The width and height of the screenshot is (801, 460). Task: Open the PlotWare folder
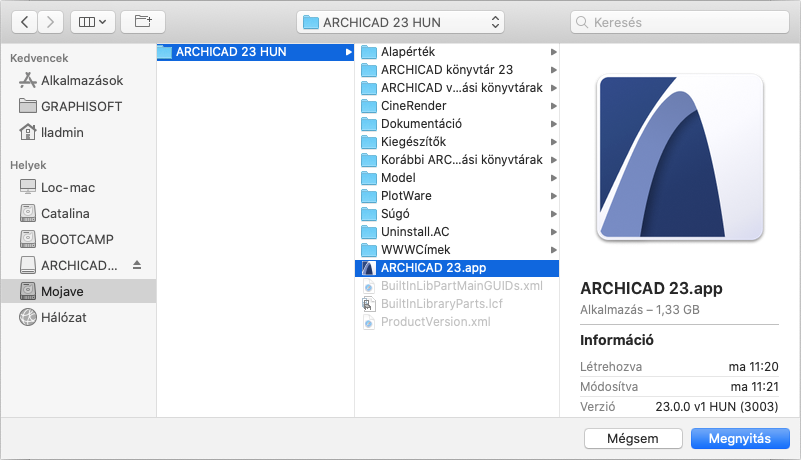click(457, 196)
